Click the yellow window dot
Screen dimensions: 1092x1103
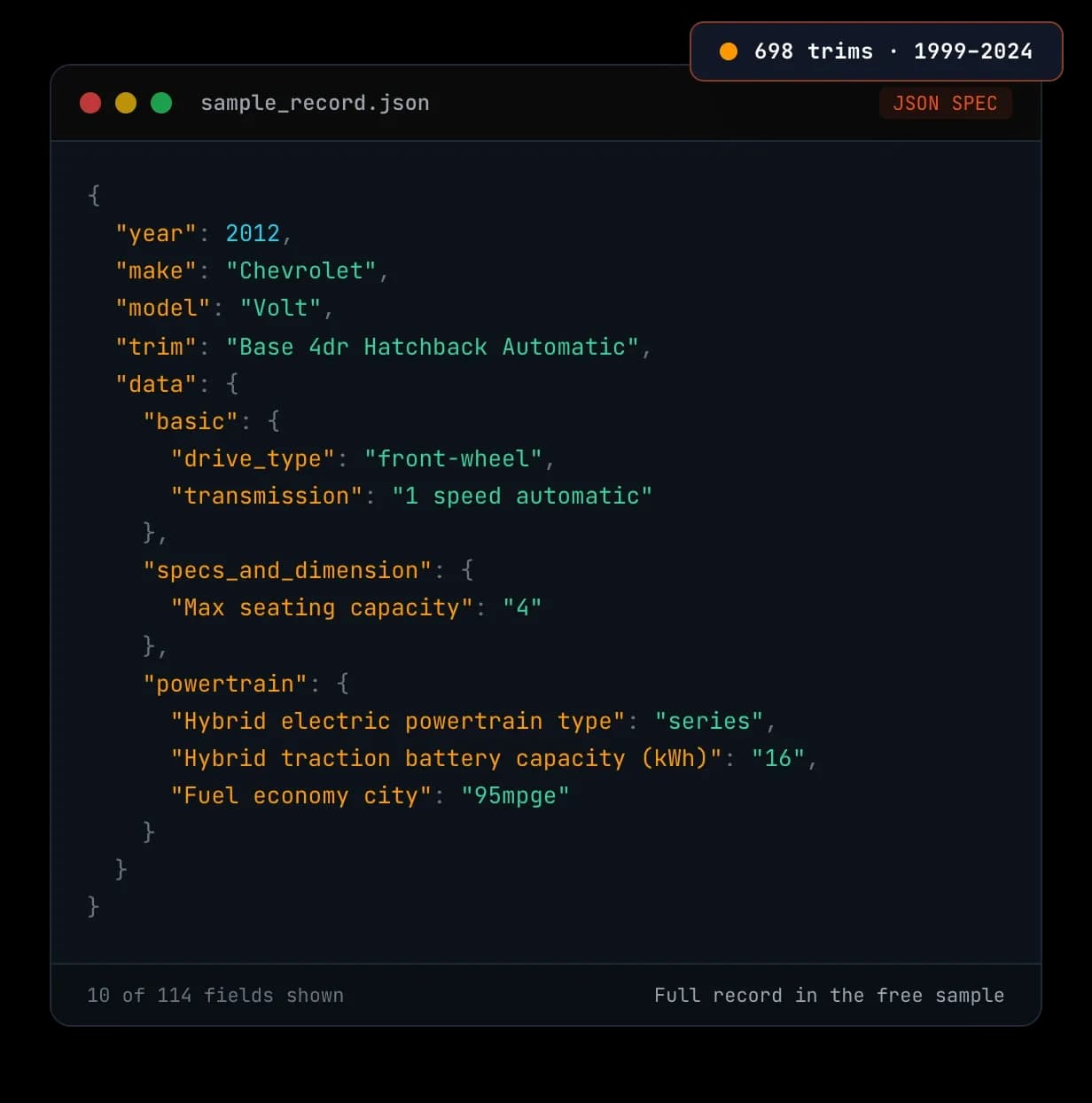click(x=126, y=103)
